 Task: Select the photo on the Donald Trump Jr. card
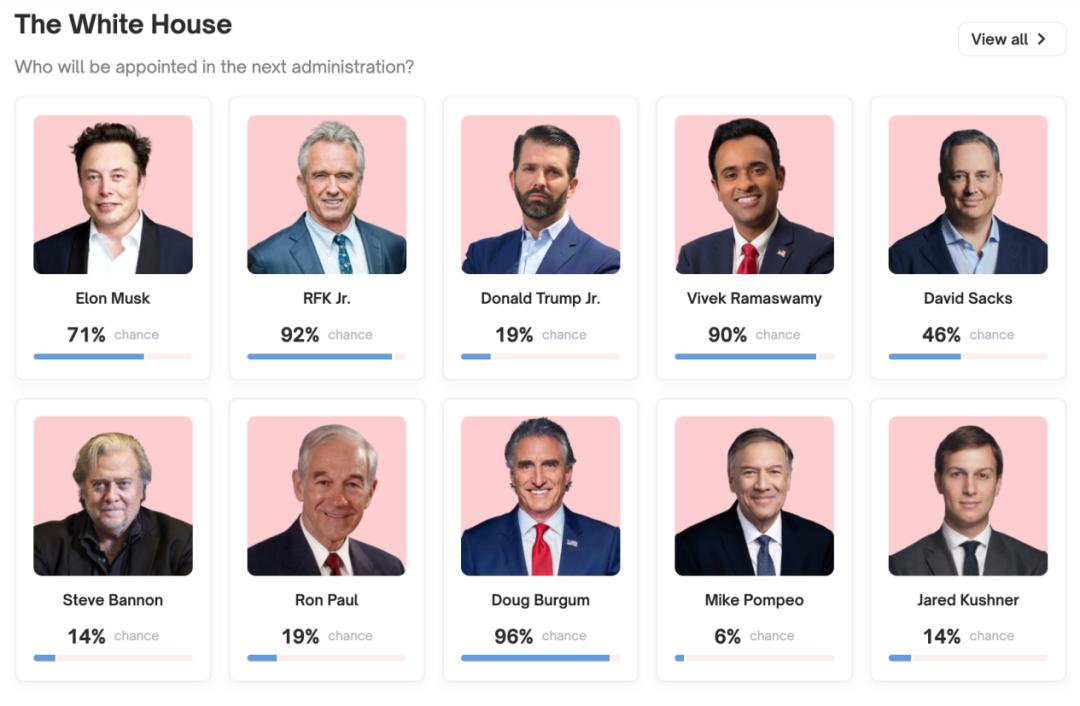tap(540, 194)
